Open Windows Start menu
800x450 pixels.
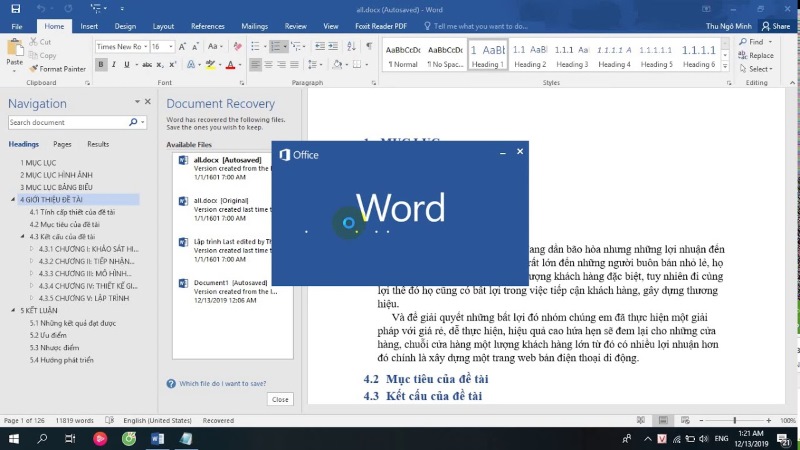(14, 439)
